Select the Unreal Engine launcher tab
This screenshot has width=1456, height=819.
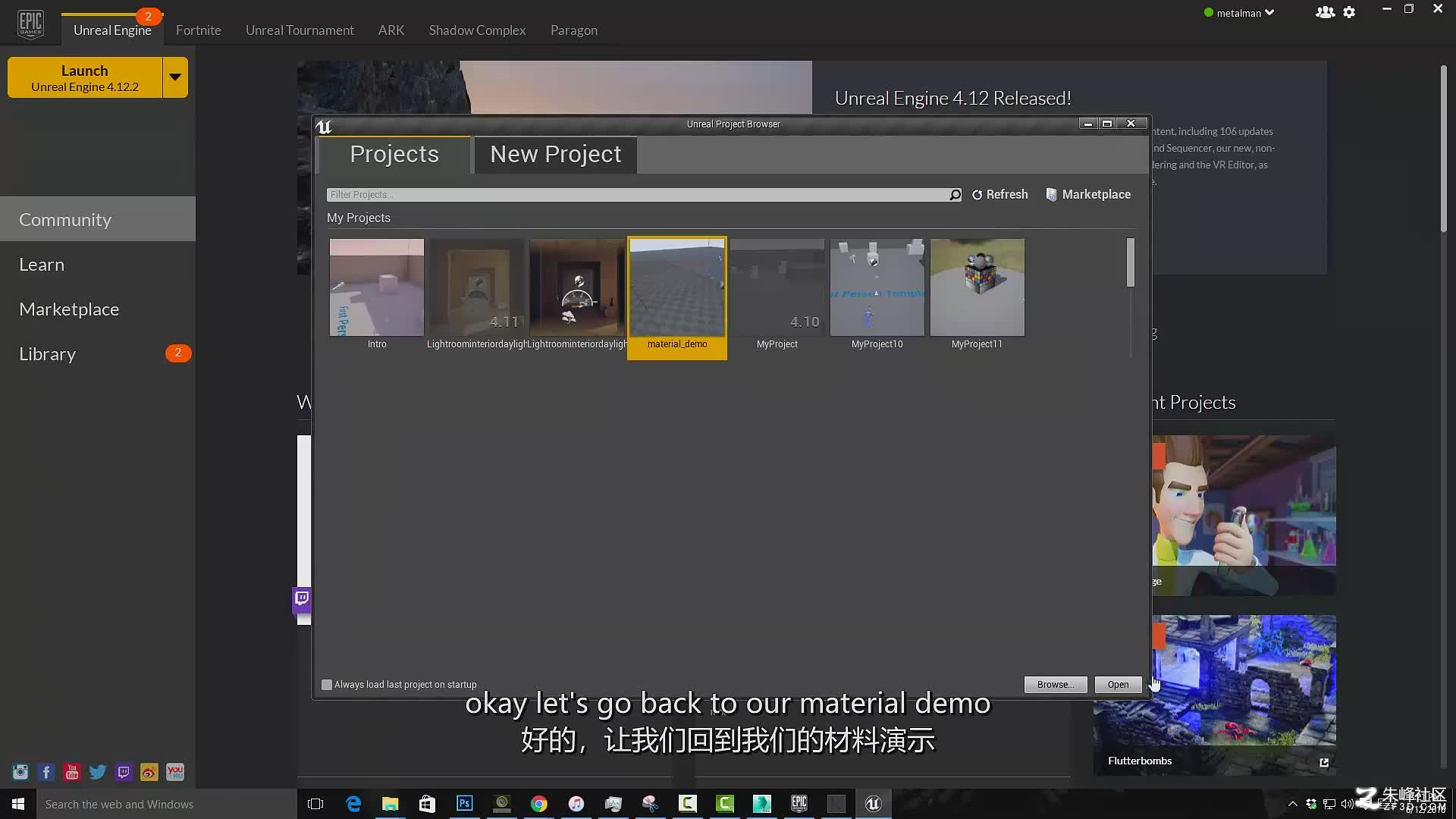click(x=112, y=30)
